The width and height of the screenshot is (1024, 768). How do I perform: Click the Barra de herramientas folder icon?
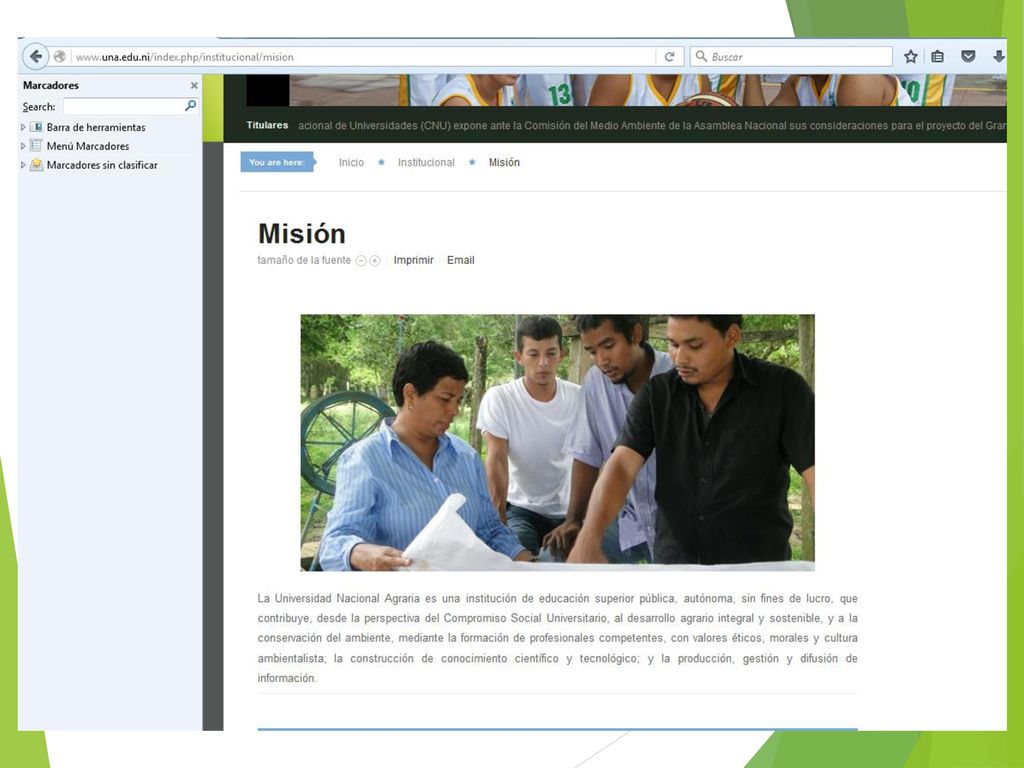[x=37, y=127]
